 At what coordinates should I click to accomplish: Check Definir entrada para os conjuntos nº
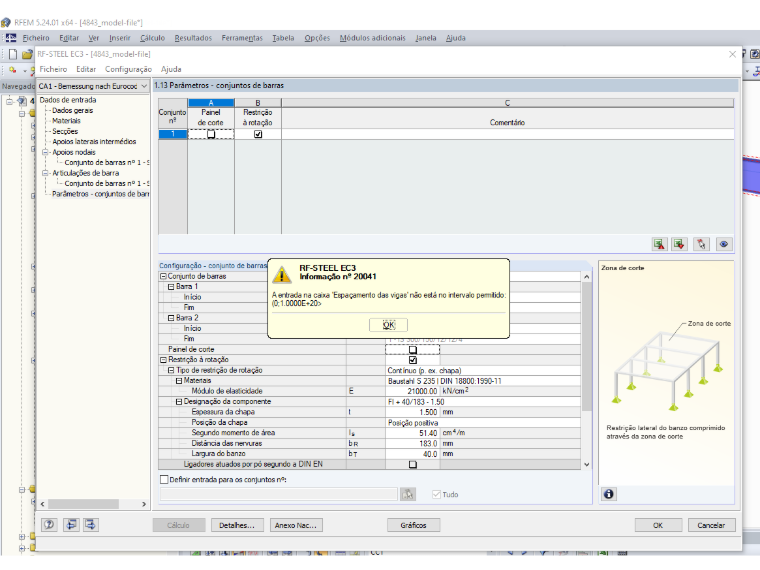coord(164,479)
